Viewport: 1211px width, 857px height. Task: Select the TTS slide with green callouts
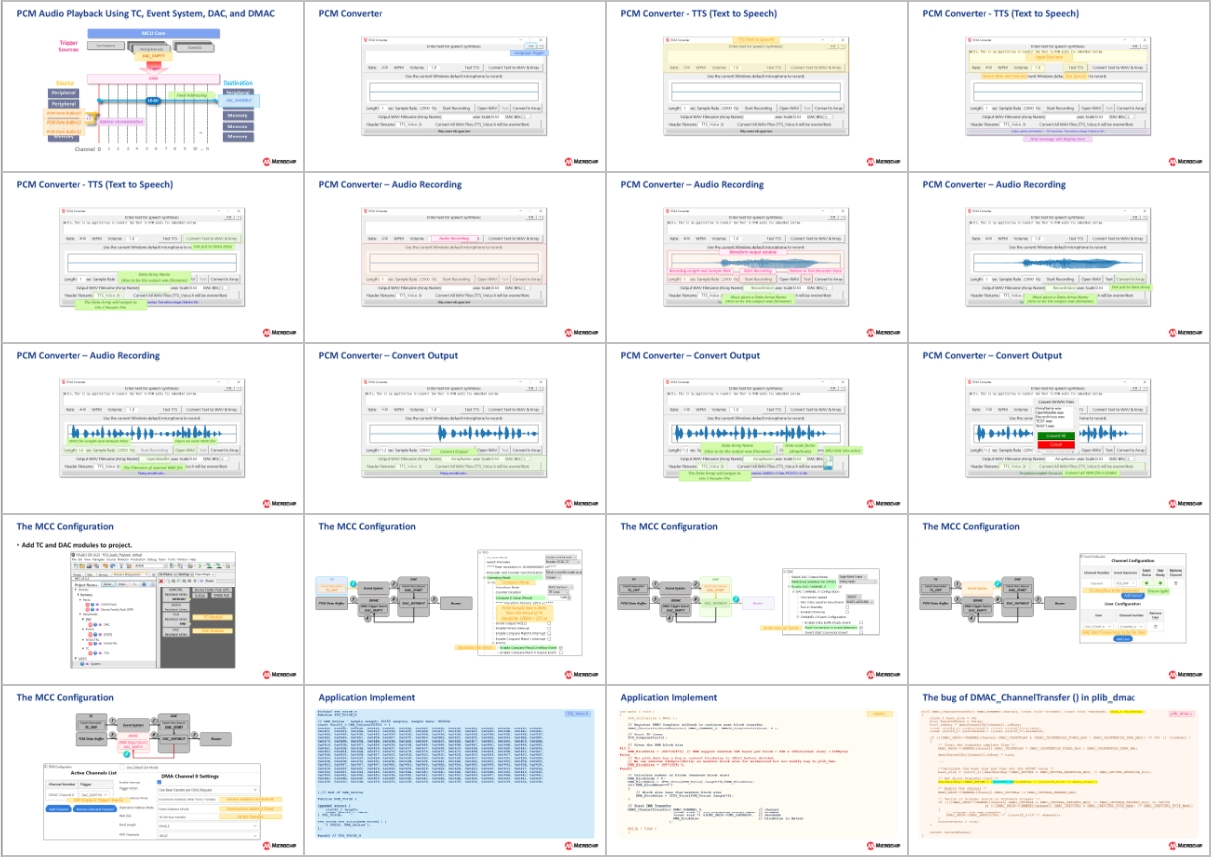coord(152,258)
